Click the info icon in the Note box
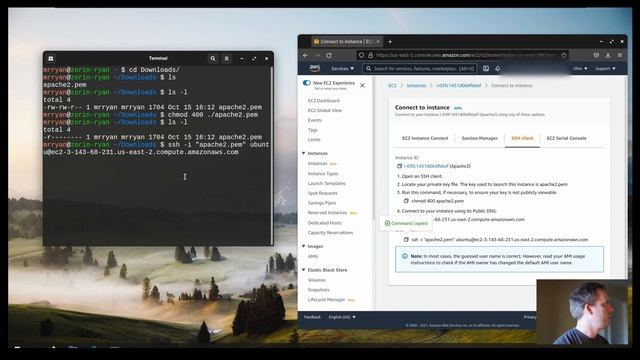The image size is (640, 360). tap(405, 256)
